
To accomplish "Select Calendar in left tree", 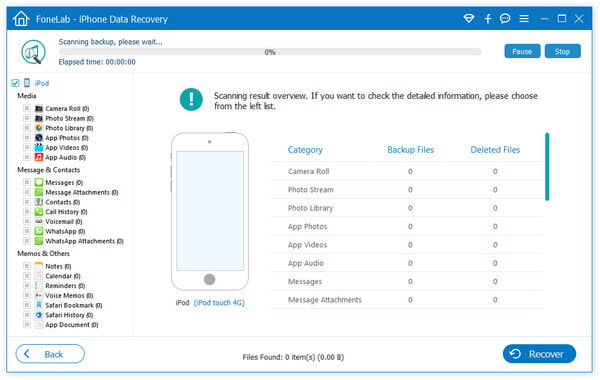I will point(63,276).
